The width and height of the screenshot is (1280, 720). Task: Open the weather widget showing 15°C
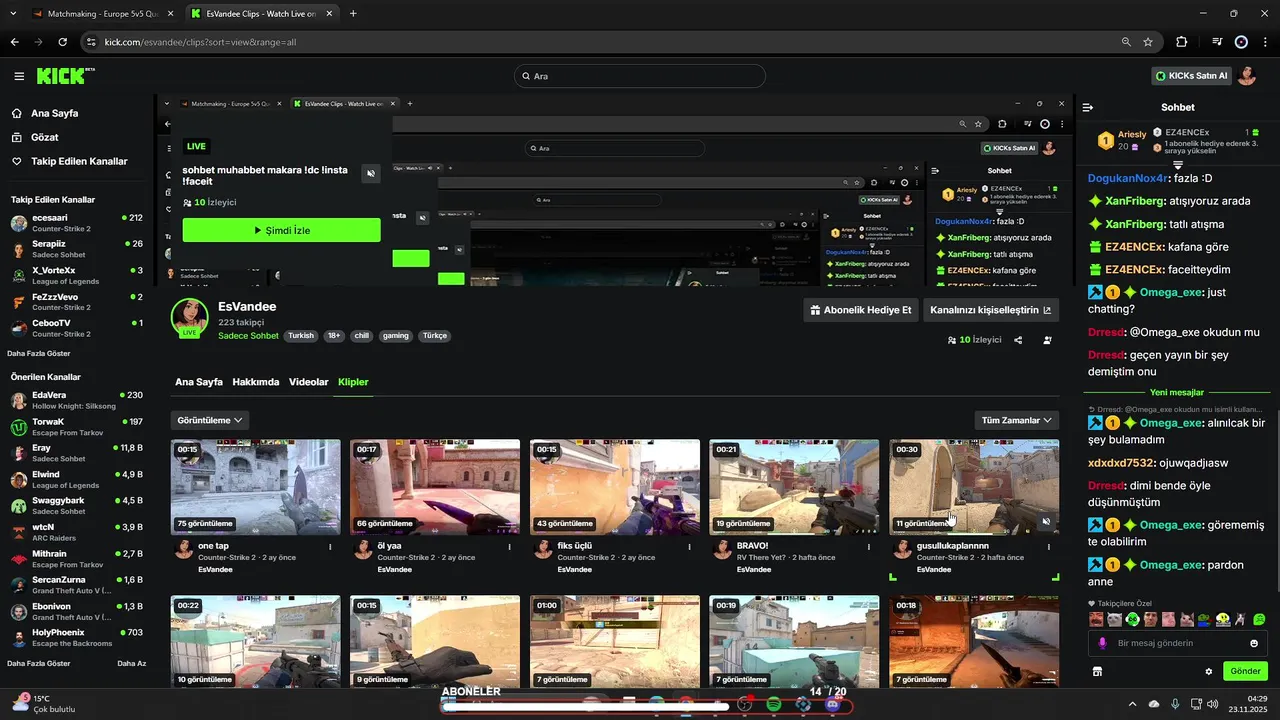click(x=45, y=704)
